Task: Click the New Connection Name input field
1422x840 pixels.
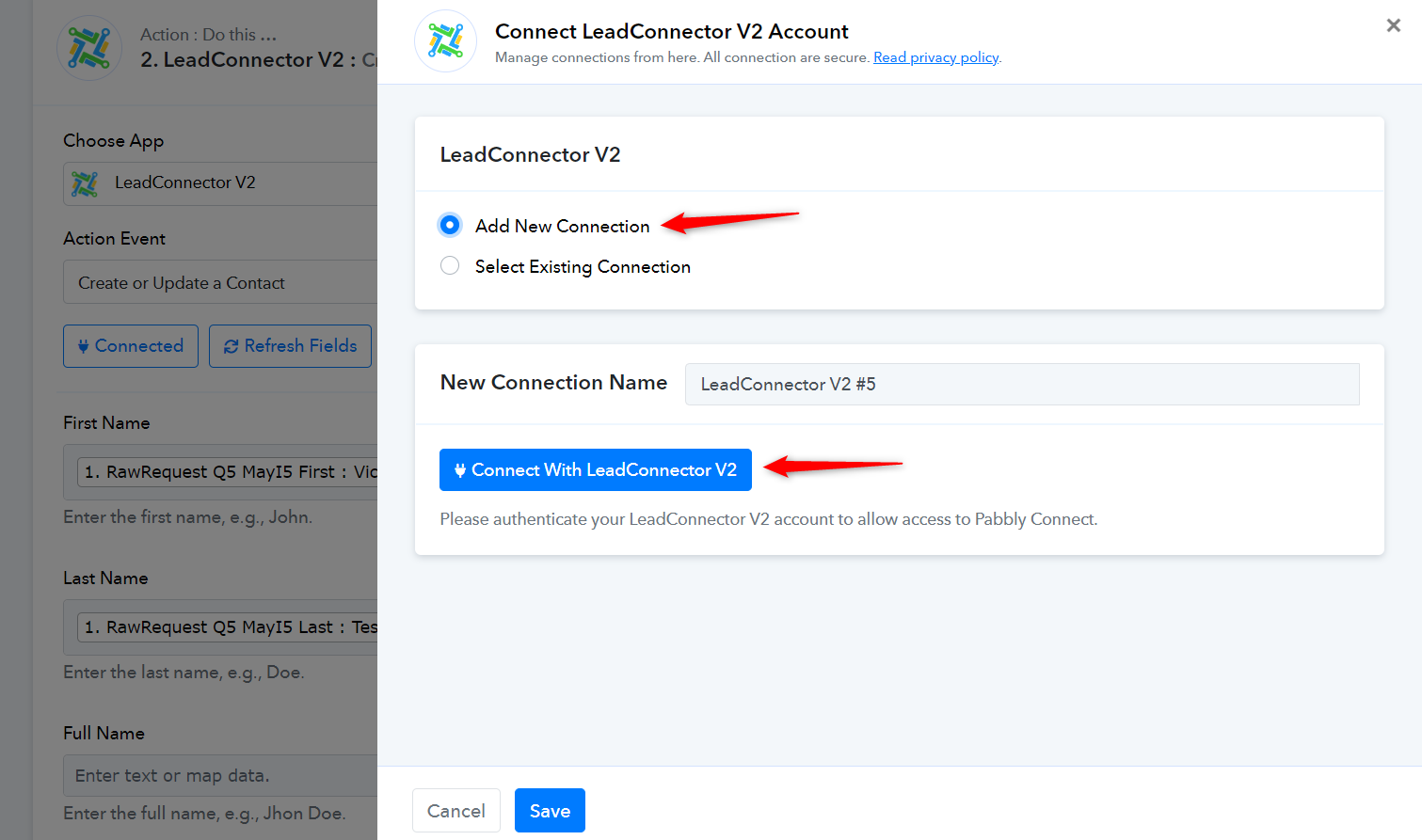Action: 1022,384
